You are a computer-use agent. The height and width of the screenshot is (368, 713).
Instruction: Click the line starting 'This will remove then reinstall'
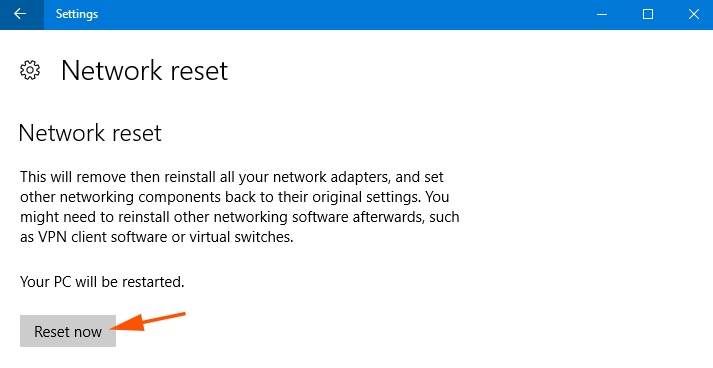point(232,176)
